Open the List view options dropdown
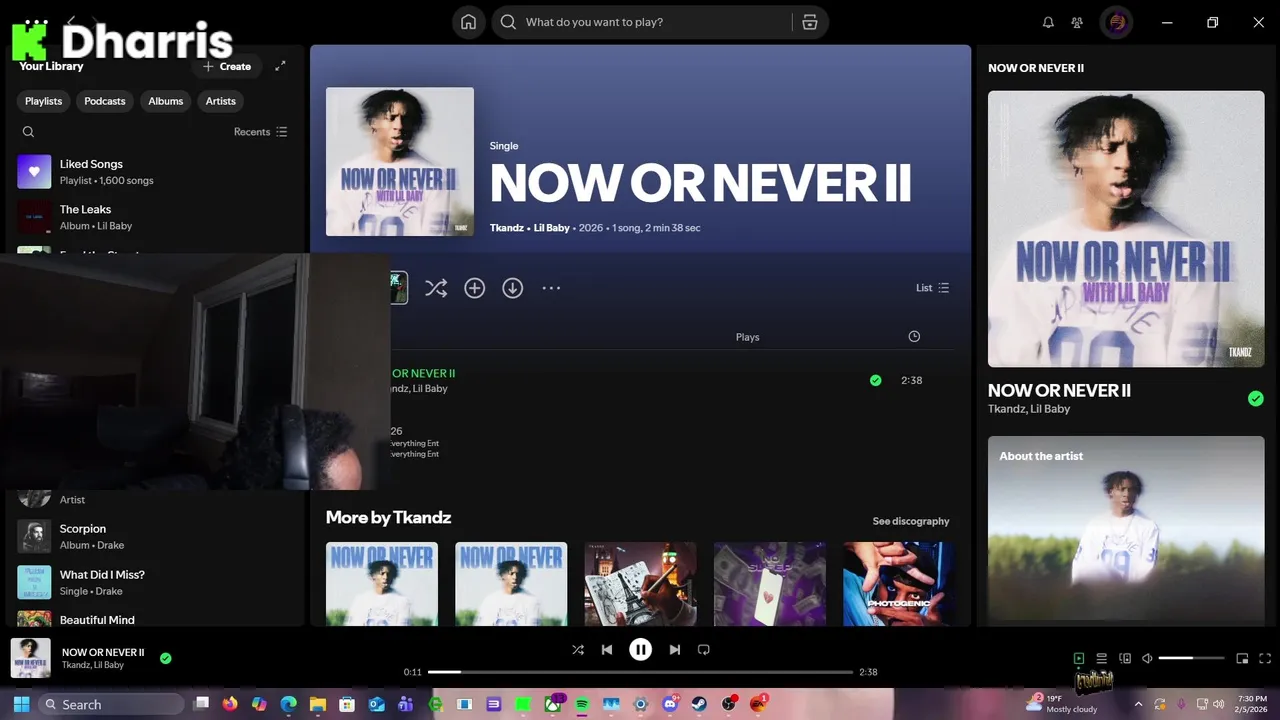 (932, 288)
